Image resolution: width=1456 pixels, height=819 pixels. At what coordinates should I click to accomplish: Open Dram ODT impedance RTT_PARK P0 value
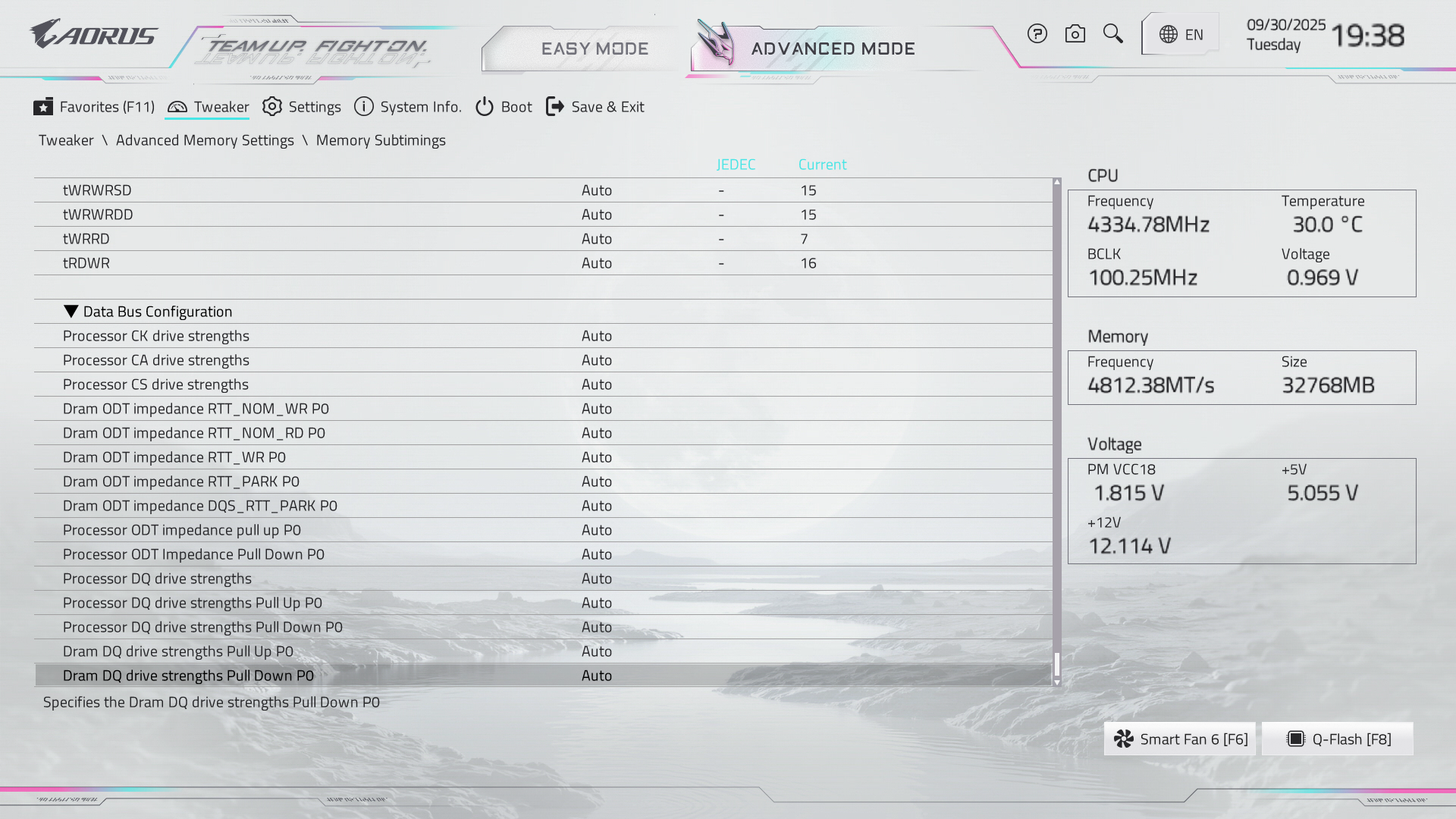tap(596, 482)
